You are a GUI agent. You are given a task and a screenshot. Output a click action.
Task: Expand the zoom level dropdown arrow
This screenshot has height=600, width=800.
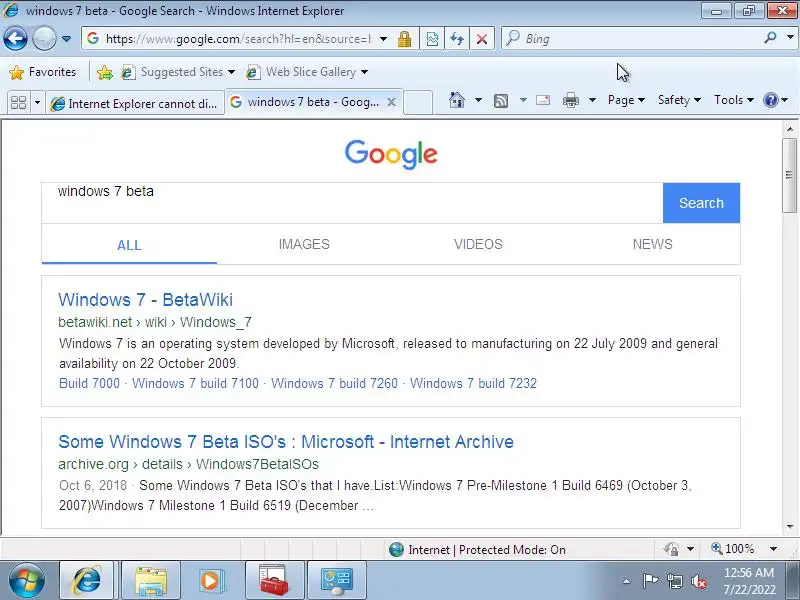point(773,549)
